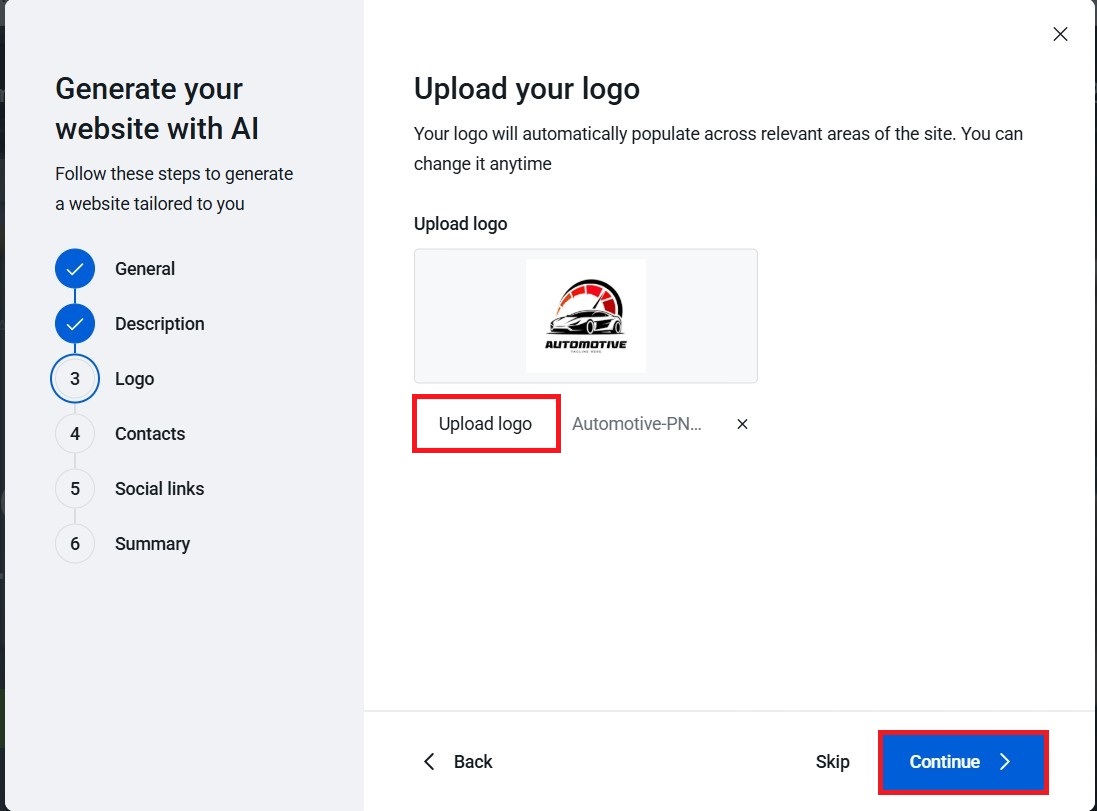Click the Description step checkmark circle

tap(75, 324)
